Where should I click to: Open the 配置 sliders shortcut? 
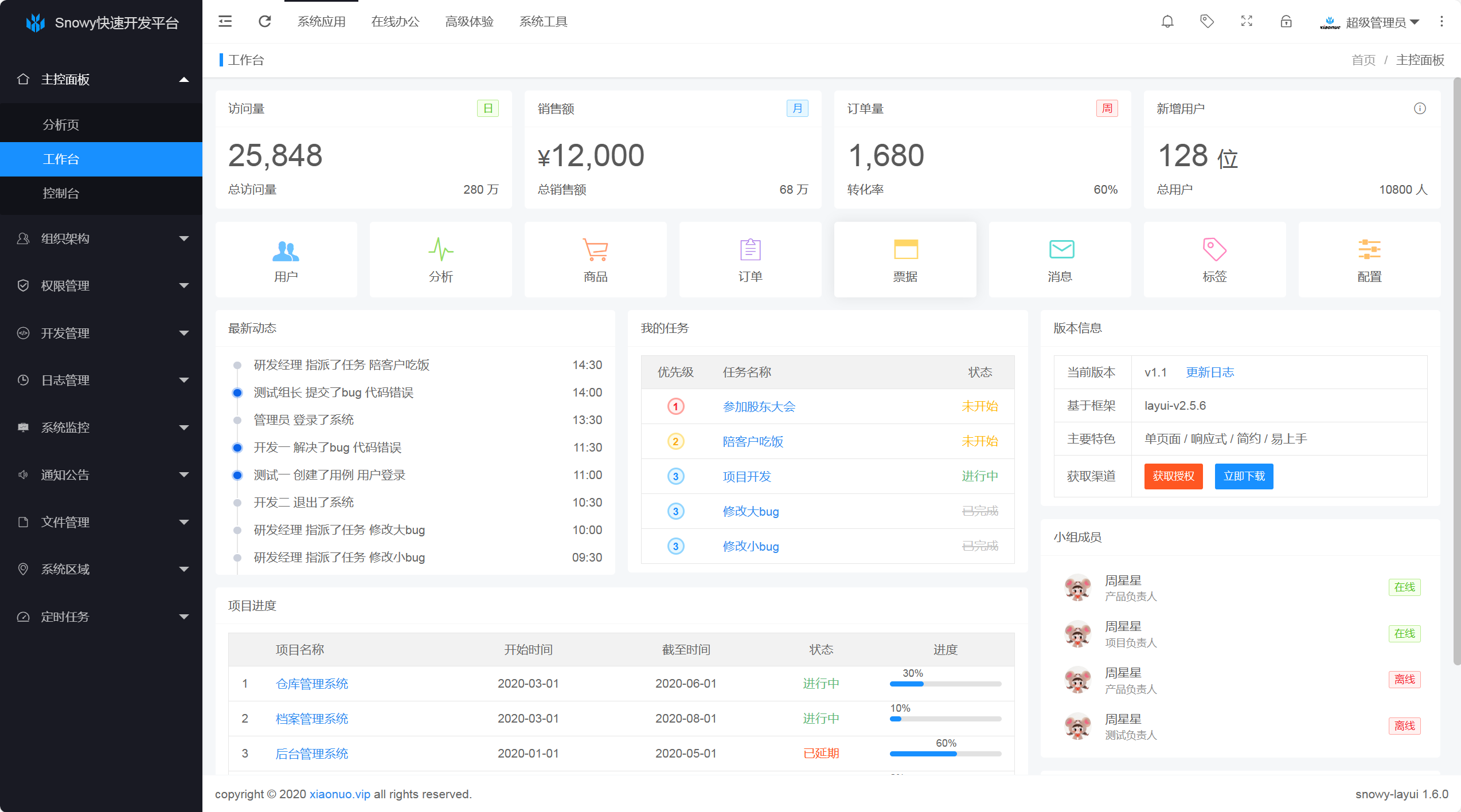[x=1369, y=260]
